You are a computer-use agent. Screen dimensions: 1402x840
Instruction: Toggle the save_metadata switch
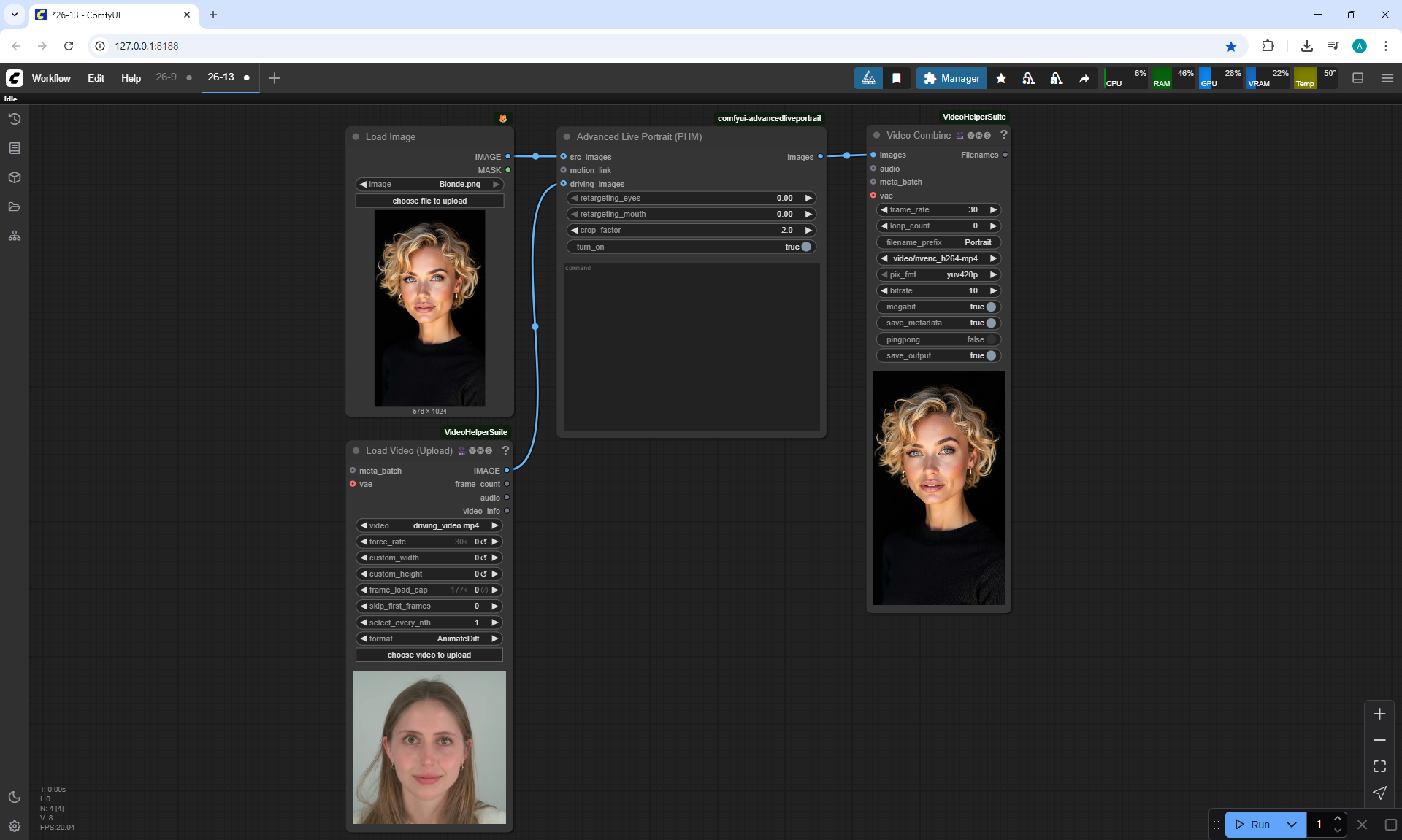990,323
